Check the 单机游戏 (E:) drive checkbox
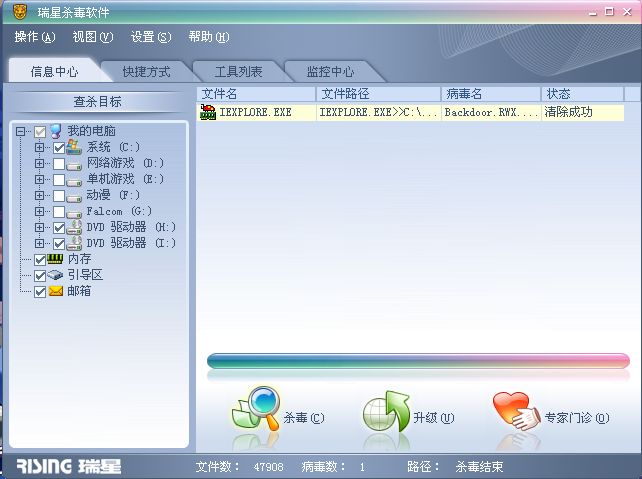Viewport: 642px width, 479px height. 59,180
